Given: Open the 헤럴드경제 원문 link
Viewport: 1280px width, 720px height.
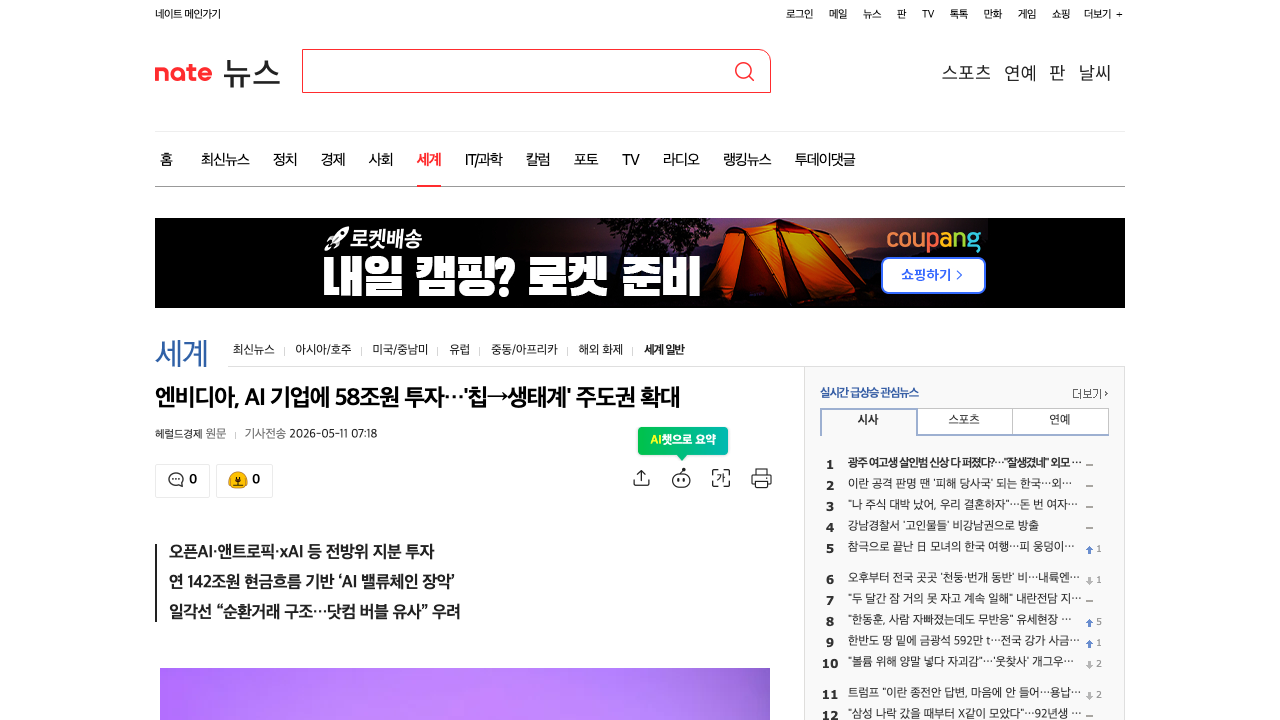Looking at the screenshot, I should (x=191, y=433).
